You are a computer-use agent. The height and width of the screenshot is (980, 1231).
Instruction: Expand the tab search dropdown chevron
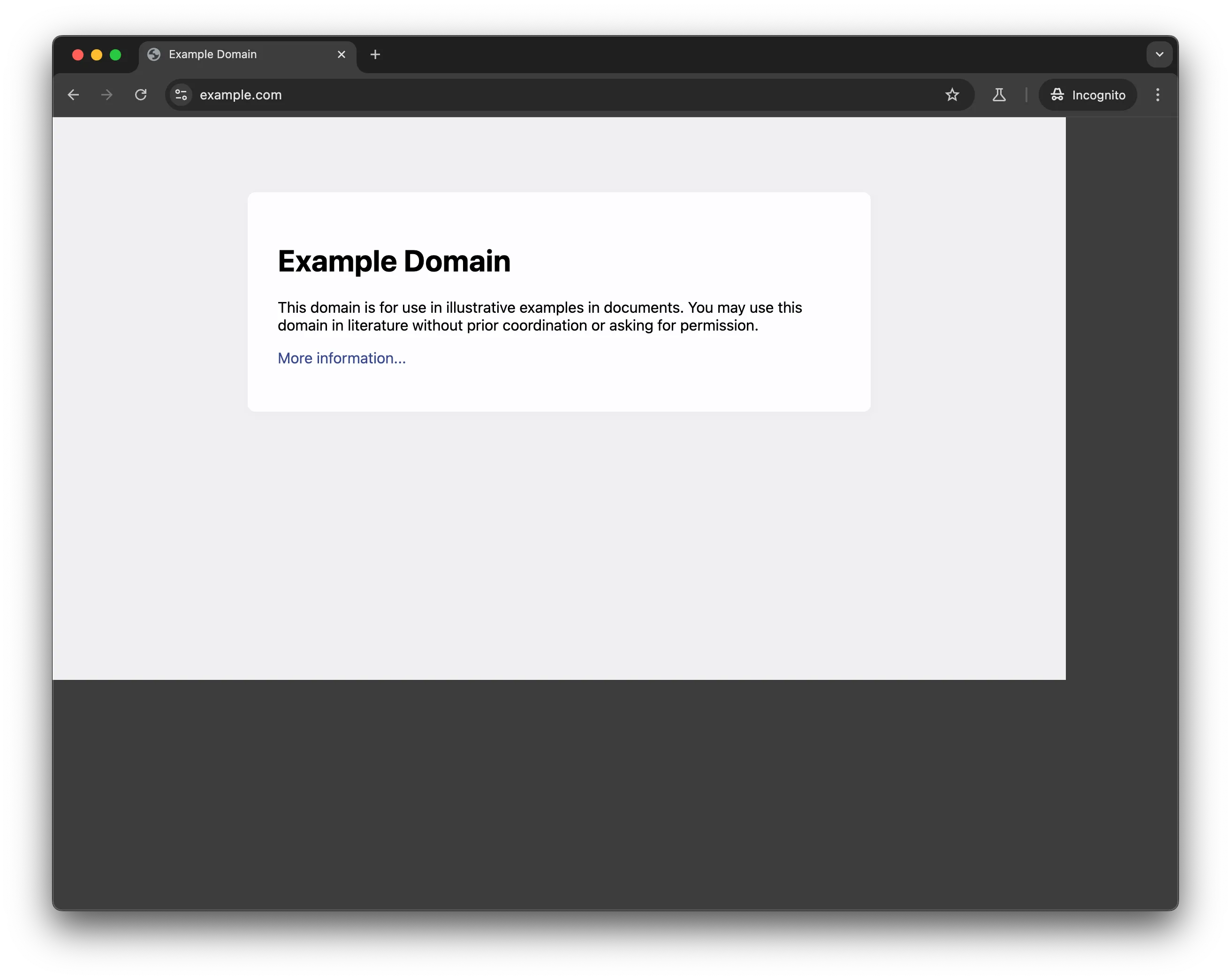tap(1159, 54)
